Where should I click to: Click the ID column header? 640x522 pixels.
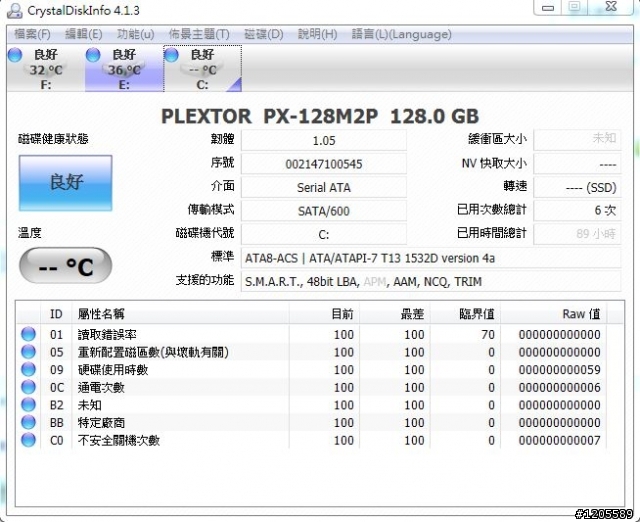click(56, 313)
